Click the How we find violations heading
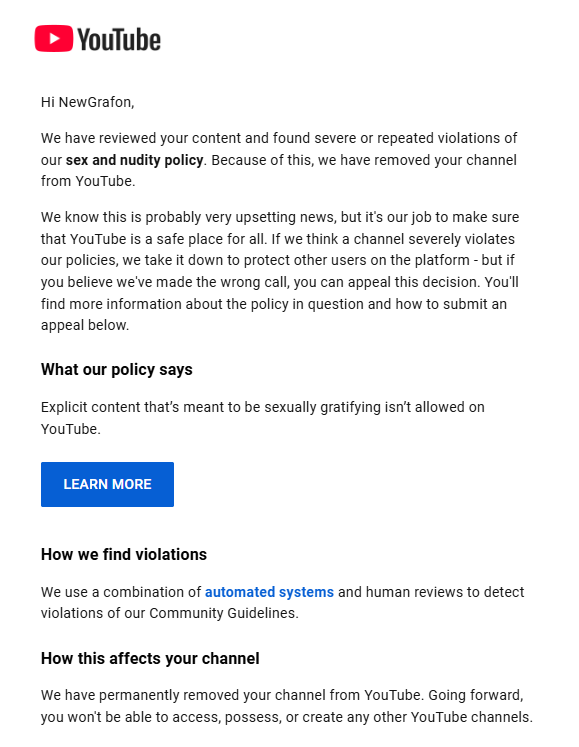Viewport: 579px width, 747px height. tap(124, 555)
